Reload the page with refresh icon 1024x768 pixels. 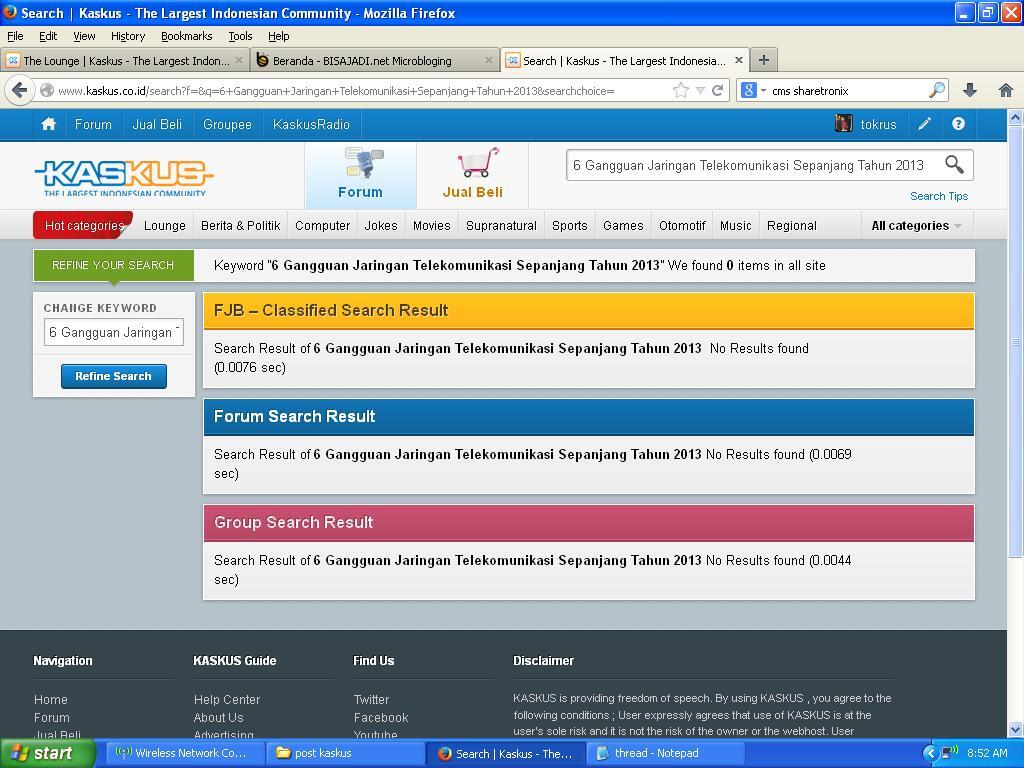coord(717,90)
